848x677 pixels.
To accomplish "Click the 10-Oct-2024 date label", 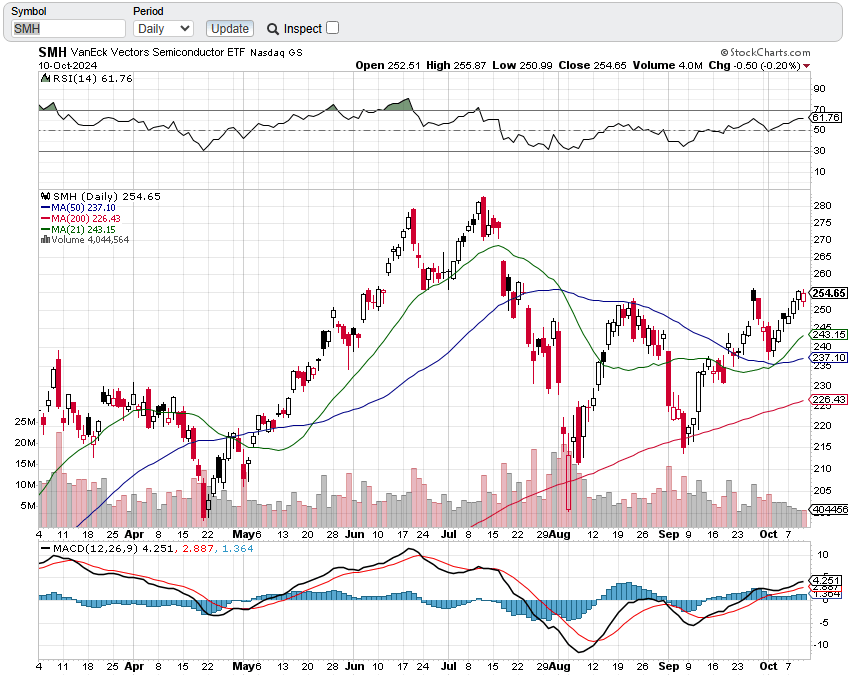I will (68, 65).
